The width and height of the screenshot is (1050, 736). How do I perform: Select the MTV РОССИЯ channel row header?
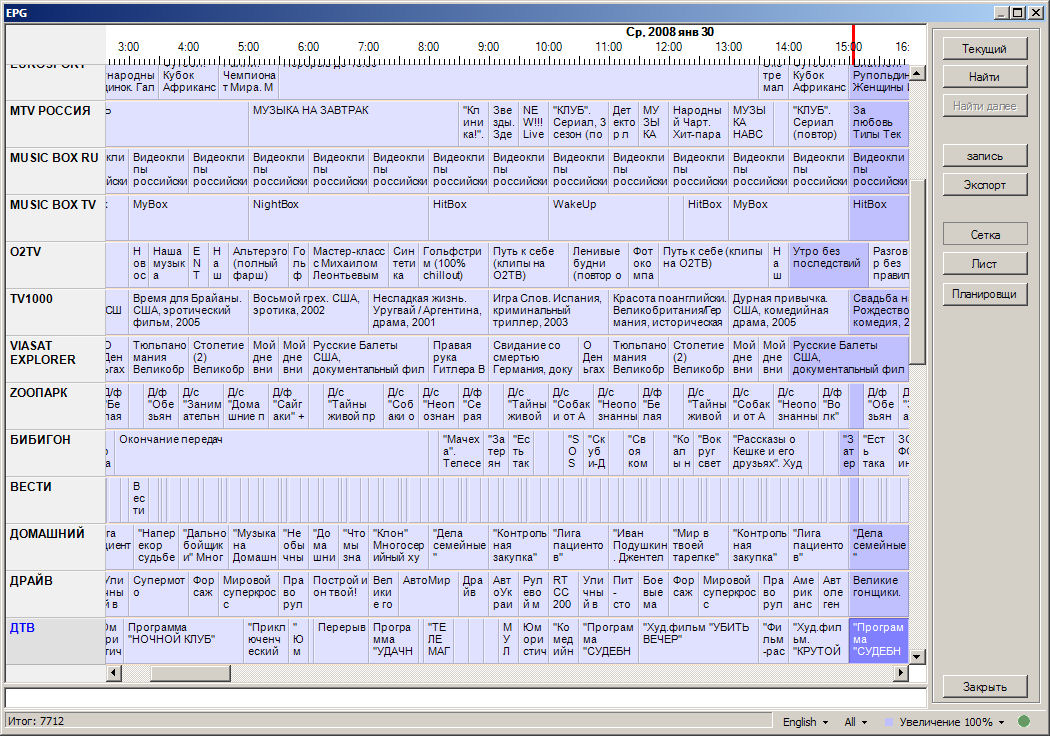56,124
